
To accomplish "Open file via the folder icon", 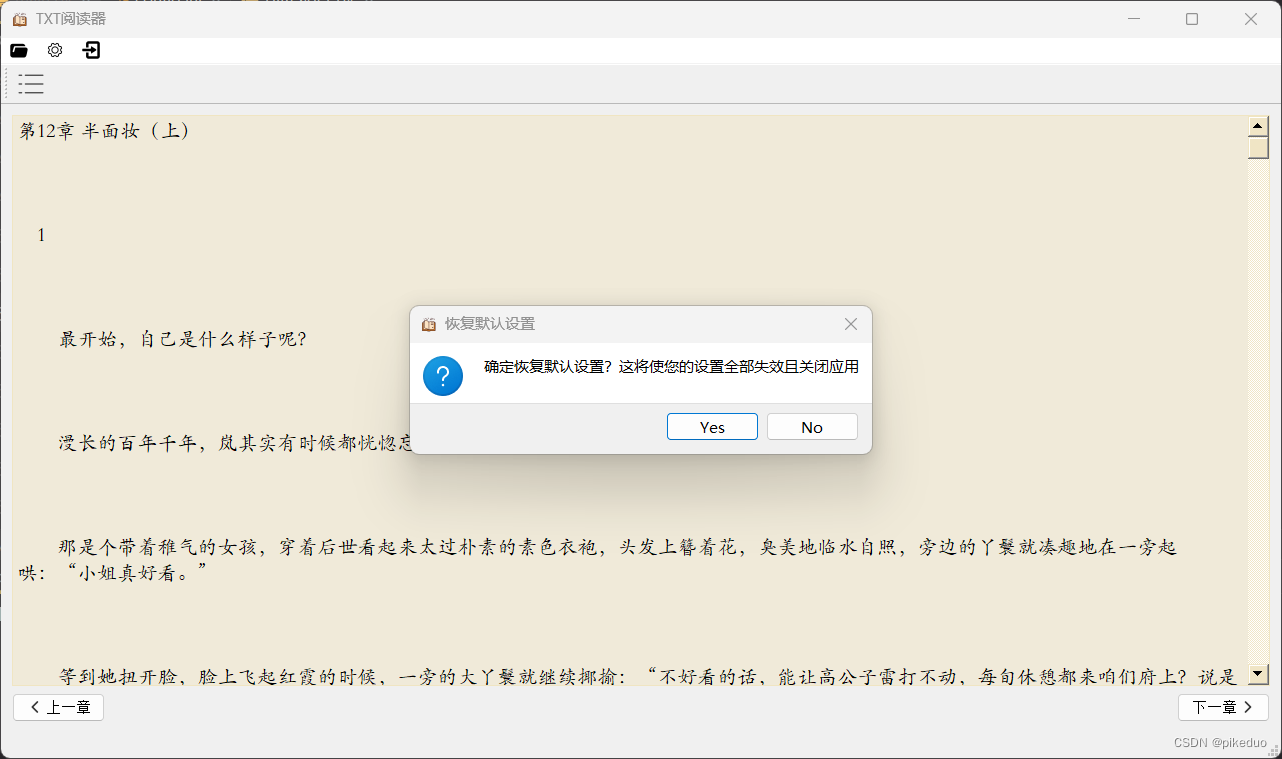I will 19,50.
